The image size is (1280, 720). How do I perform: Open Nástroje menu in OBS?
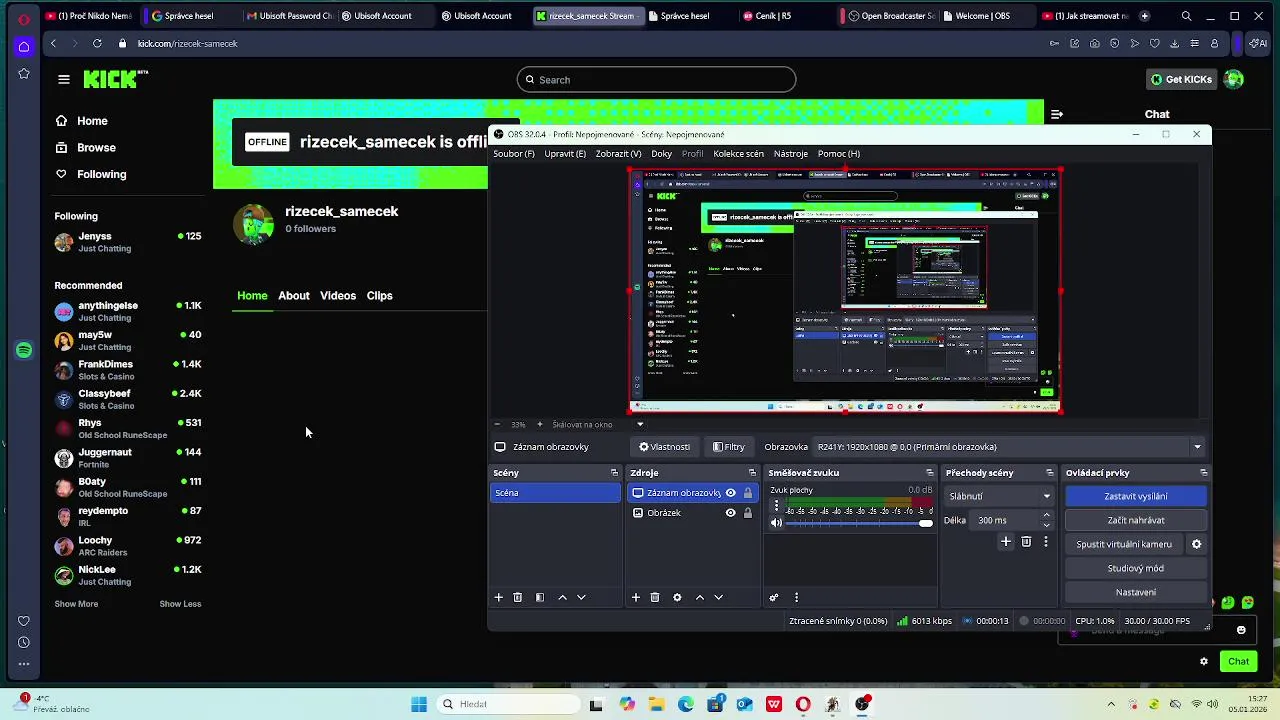(791, 154)
